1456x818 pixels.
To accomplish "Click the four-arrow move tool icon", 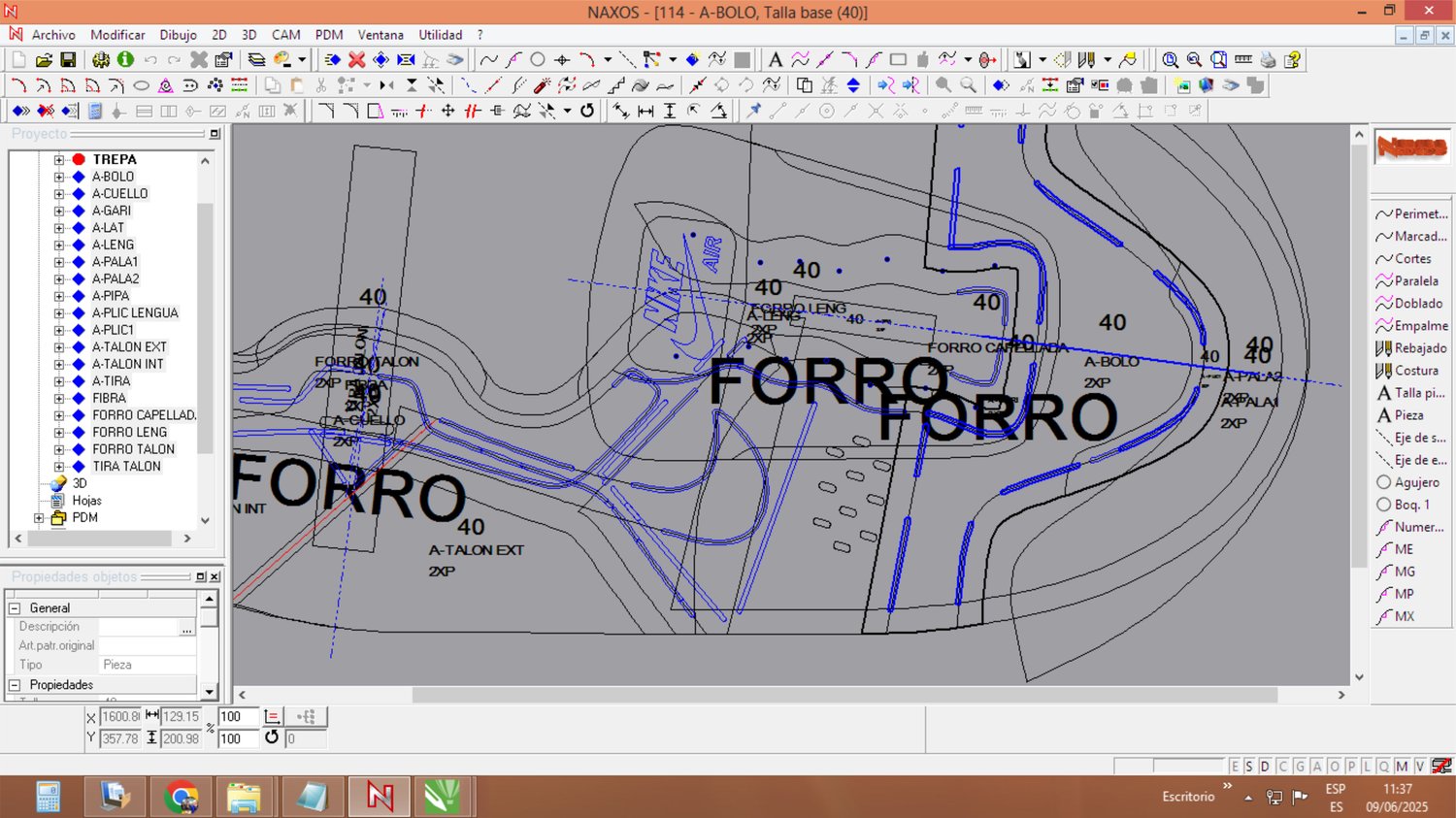I will pyautogui.click(x=447, y=111).
